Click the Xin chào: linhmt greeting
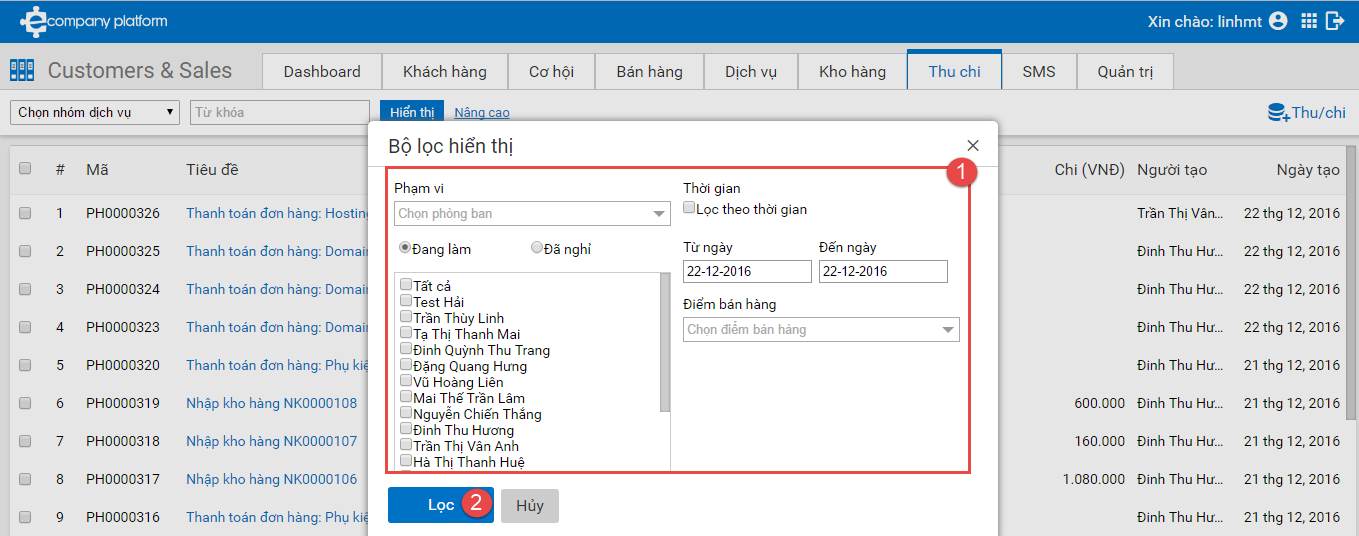Image resolution: width=1359 pixels, height=536 pixels. click(x=1205, y=21)
